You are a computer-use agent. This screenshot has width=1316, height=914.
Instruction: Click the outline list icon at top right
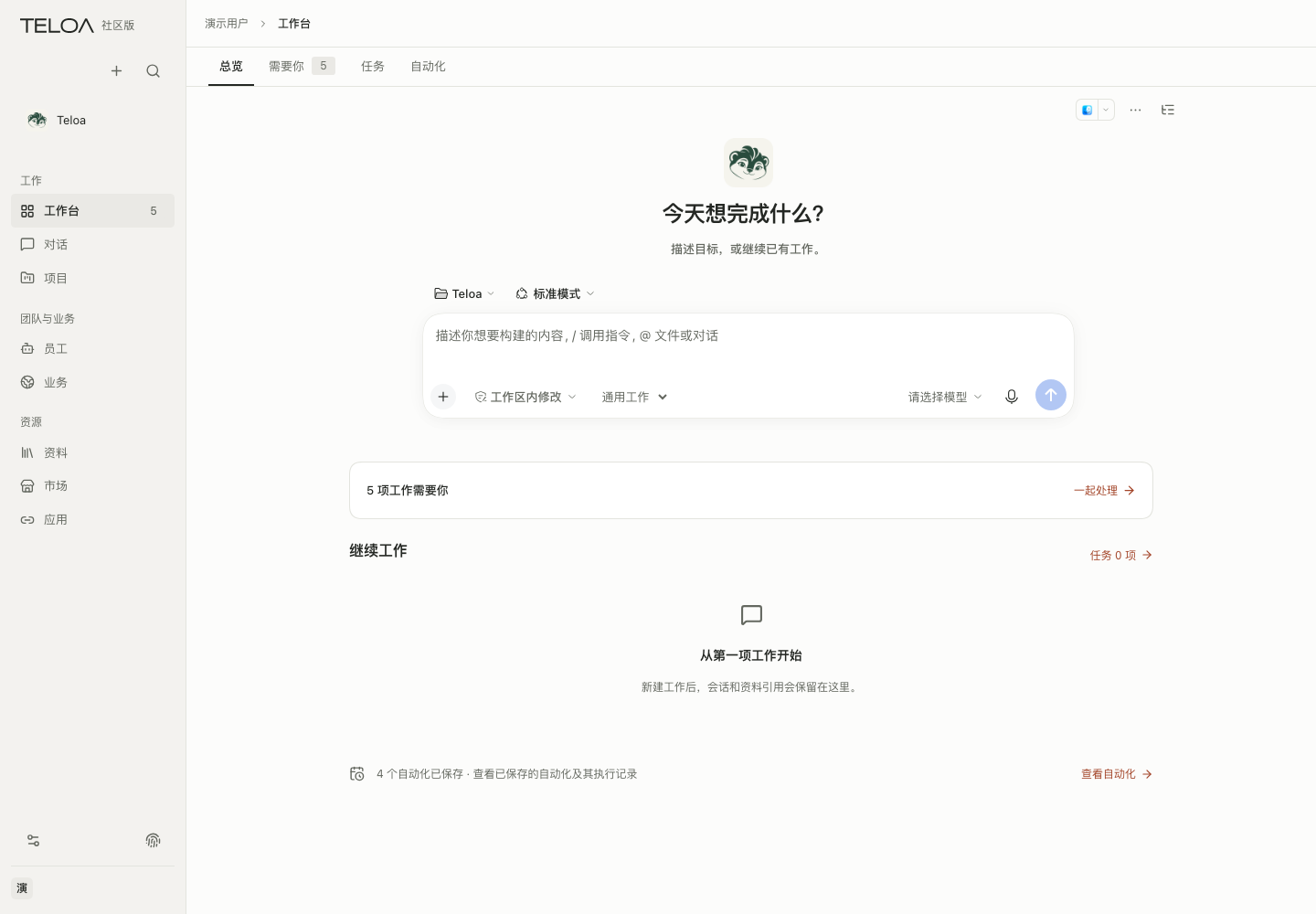[x=1168, y=110]
